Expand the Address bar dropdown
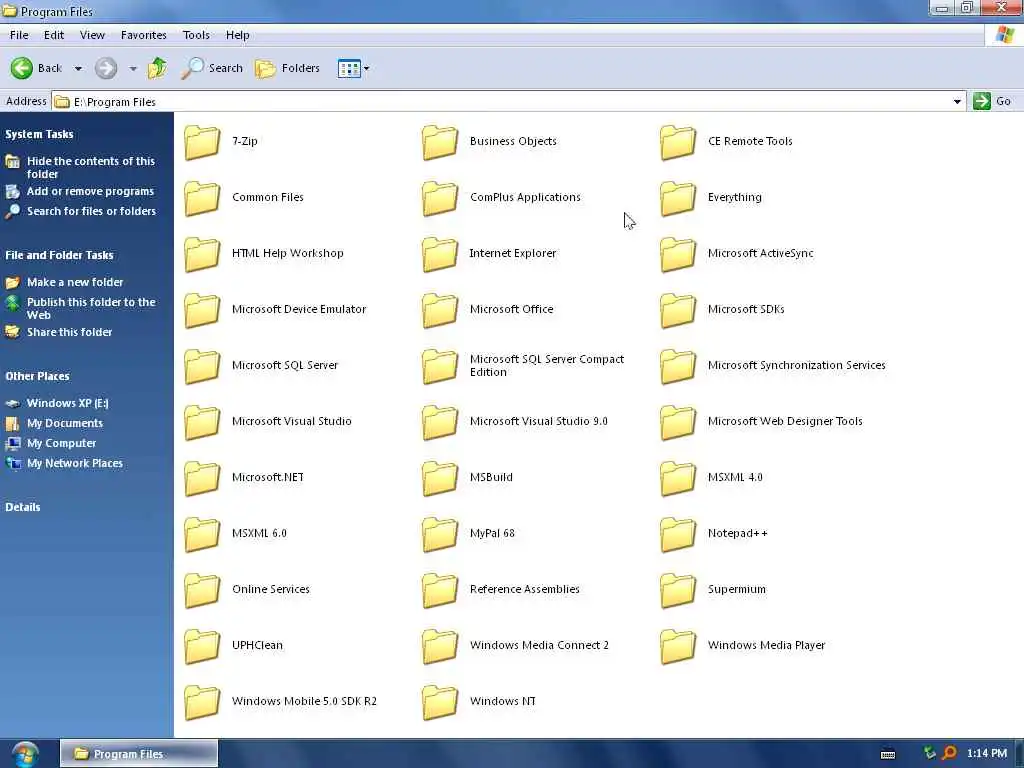The image size is (1024, 768). [957, 101]
